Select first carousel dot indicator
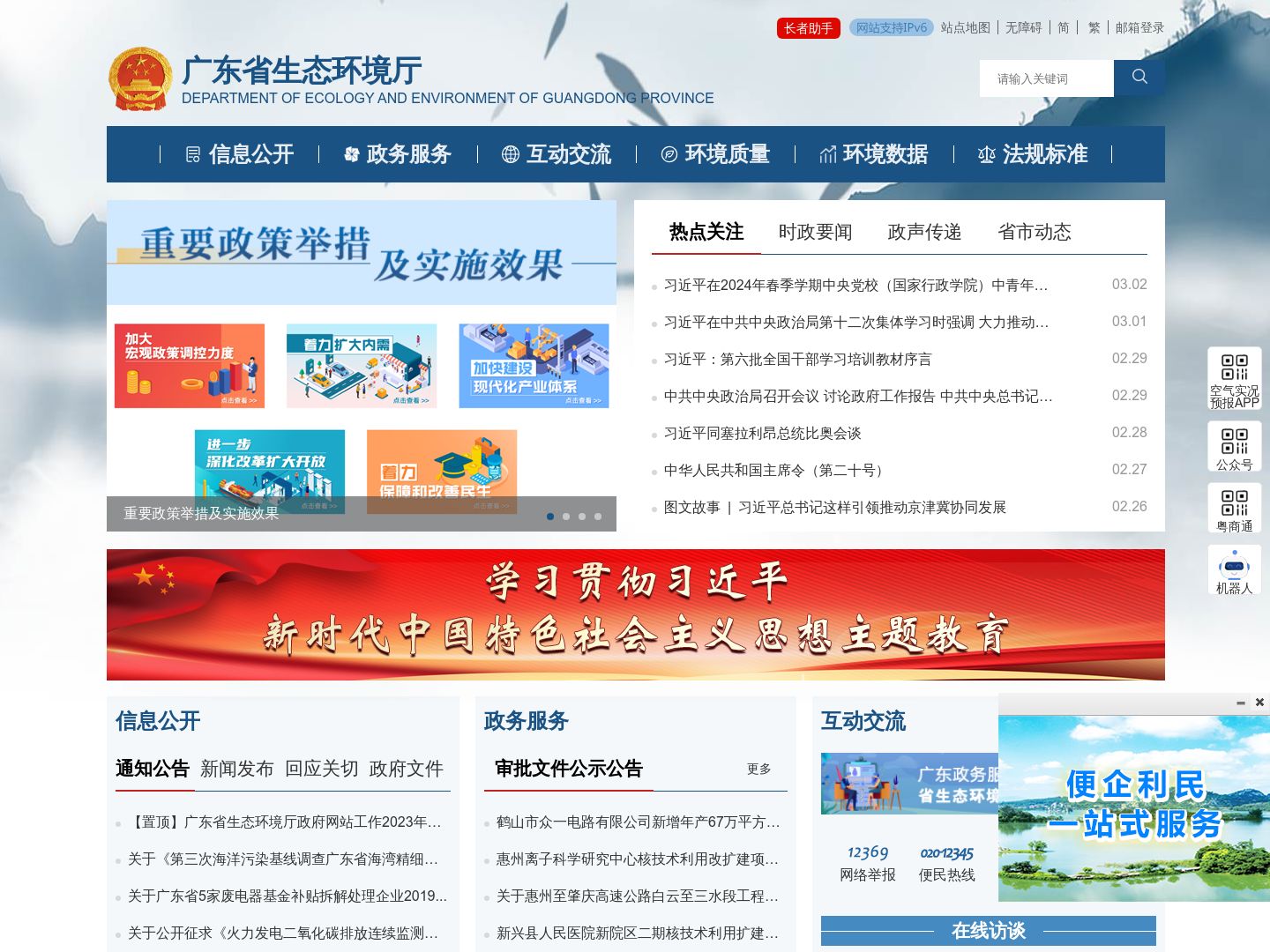1270x952 pixels. 550,517
